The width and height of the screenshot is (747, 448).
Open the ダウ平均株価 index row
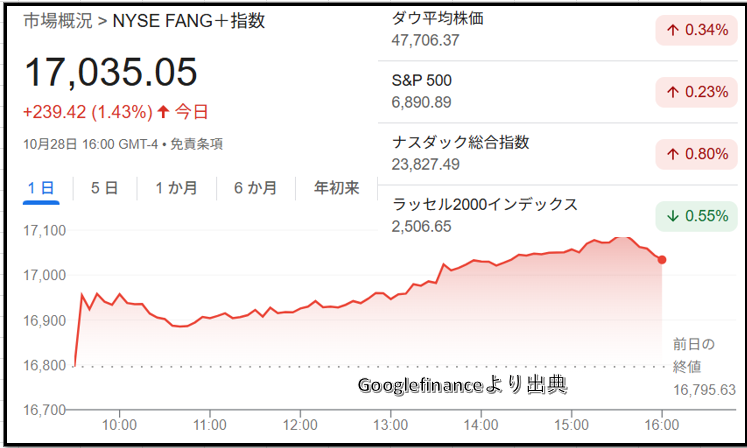(440, 18)
